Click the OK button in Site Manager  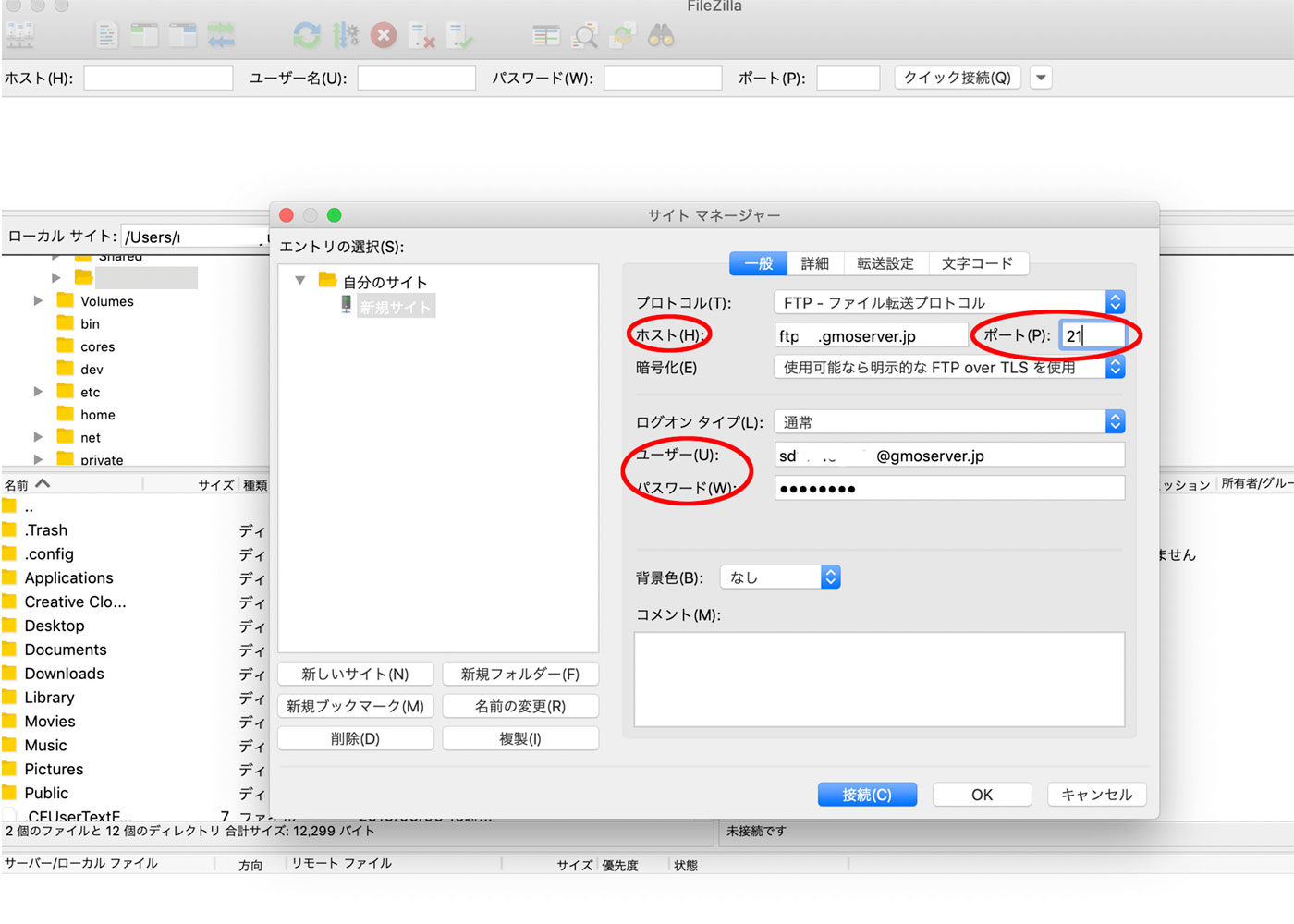[982, 795]
